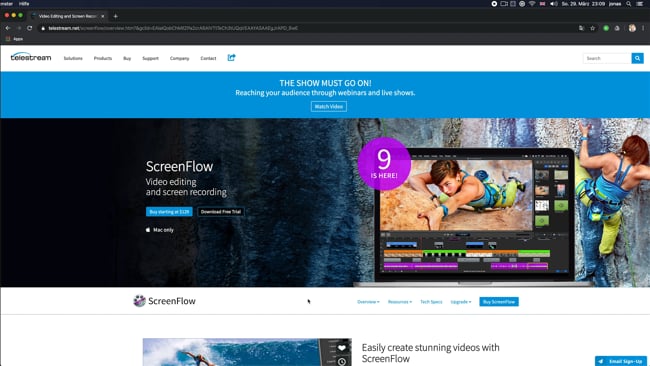The width and height of the screenshot is (650, 366).
Task: Click the heart icon on the surfing video
Action: tap(342, 347)
